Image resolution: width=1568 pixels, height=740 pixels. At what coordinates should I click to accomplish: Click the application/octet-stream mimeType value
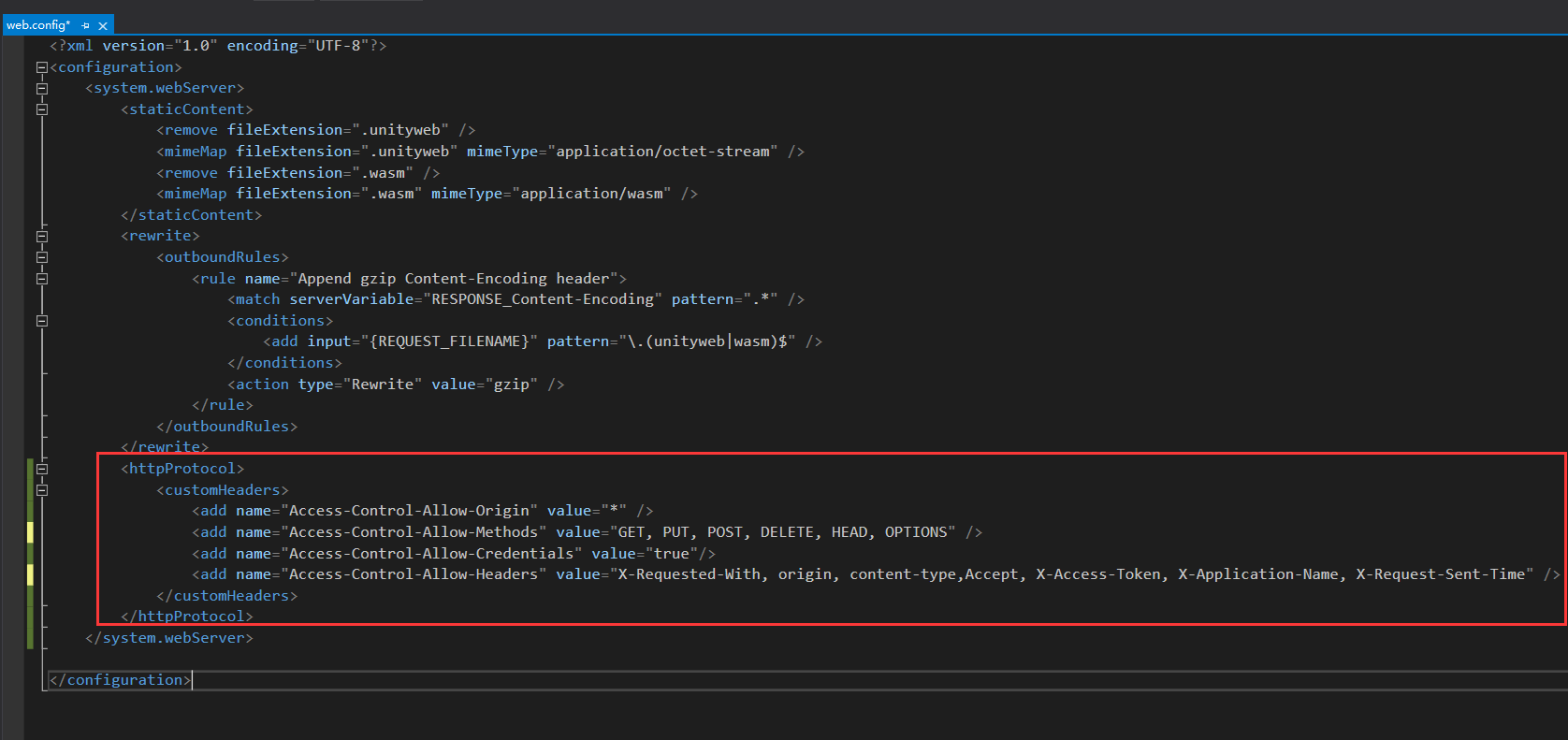(662, 152)
